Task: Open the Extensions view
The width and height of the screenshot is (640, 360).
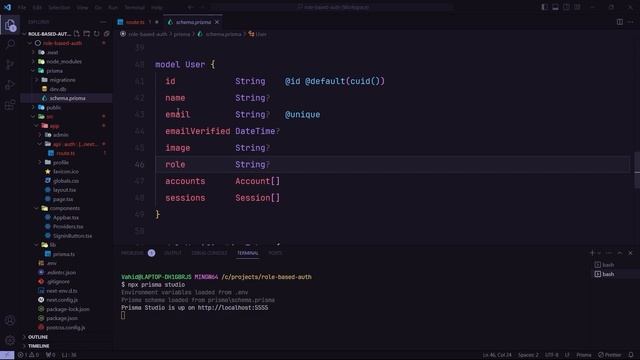Action: coord(10,105)
